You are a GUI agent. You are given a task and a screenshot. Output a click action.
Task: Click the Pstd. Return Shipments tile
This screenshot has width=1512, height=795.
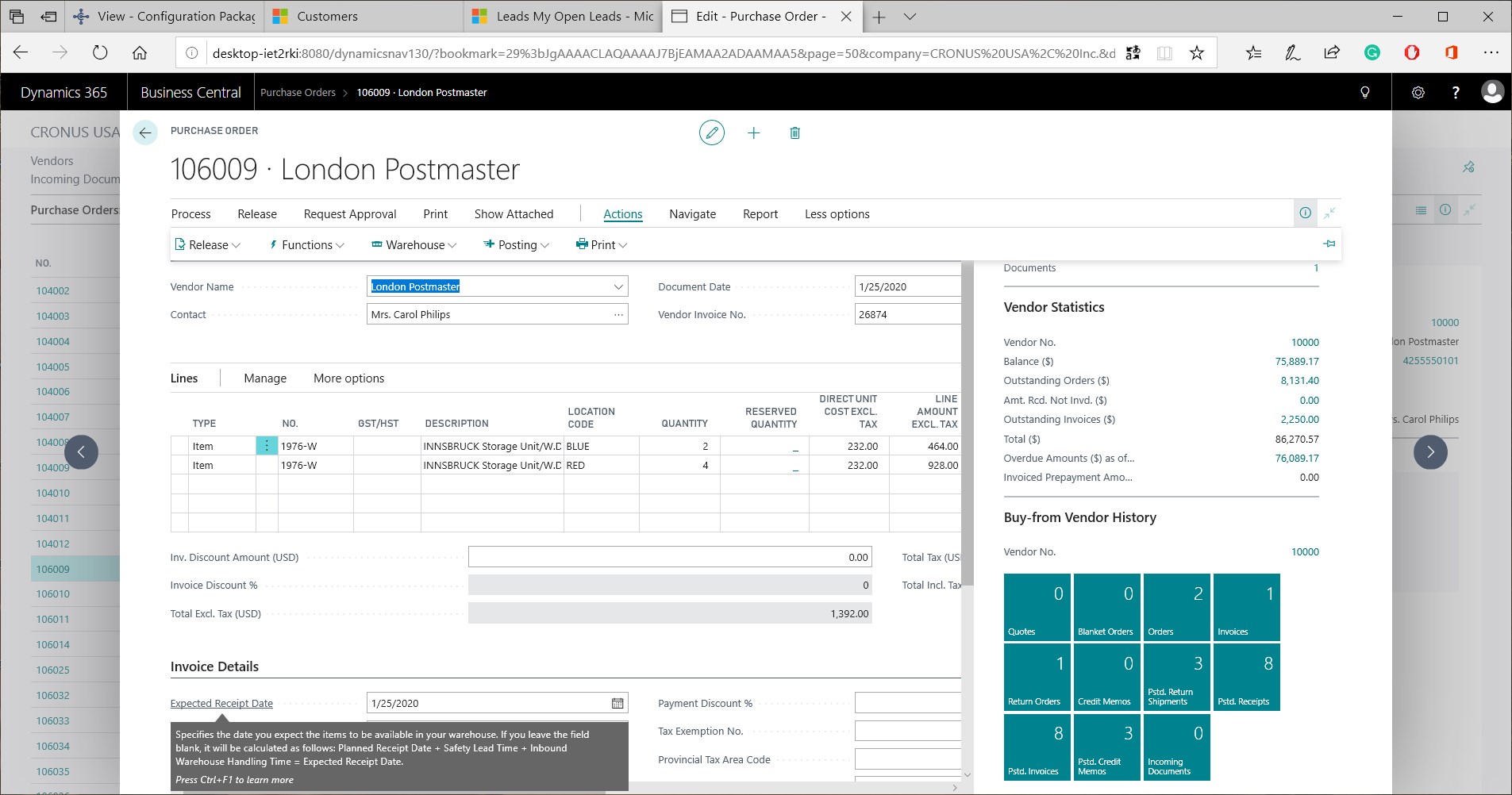[x=1177, y=677]
